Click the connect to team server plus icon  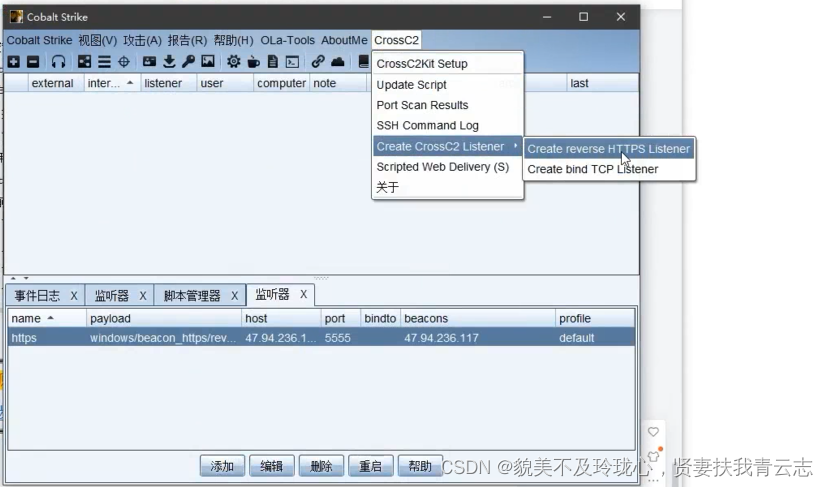(x=14, y=62)
